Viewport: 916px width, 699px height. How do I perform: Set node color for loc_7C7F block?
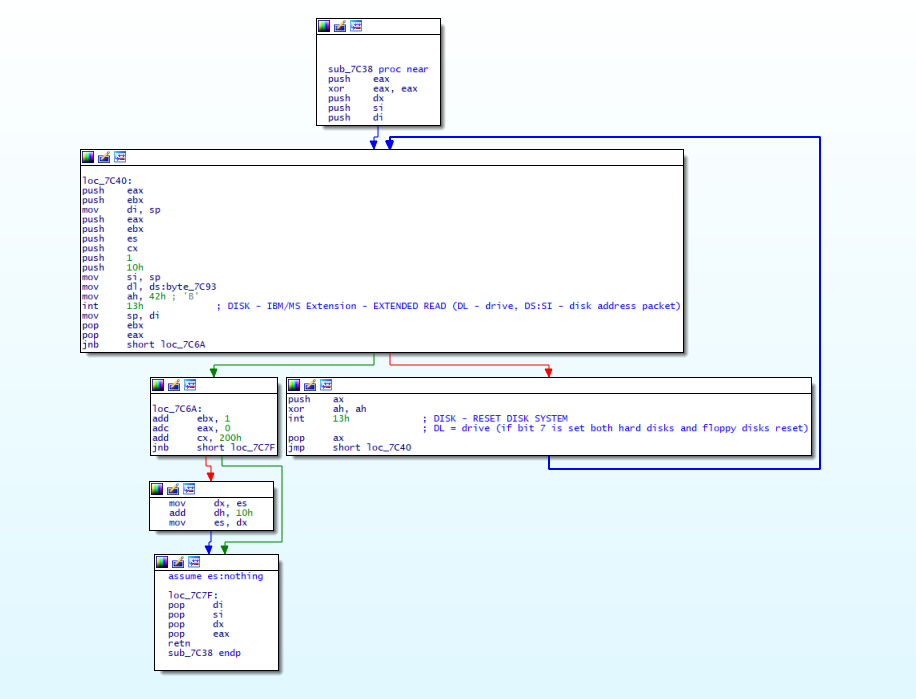[162, 562]
